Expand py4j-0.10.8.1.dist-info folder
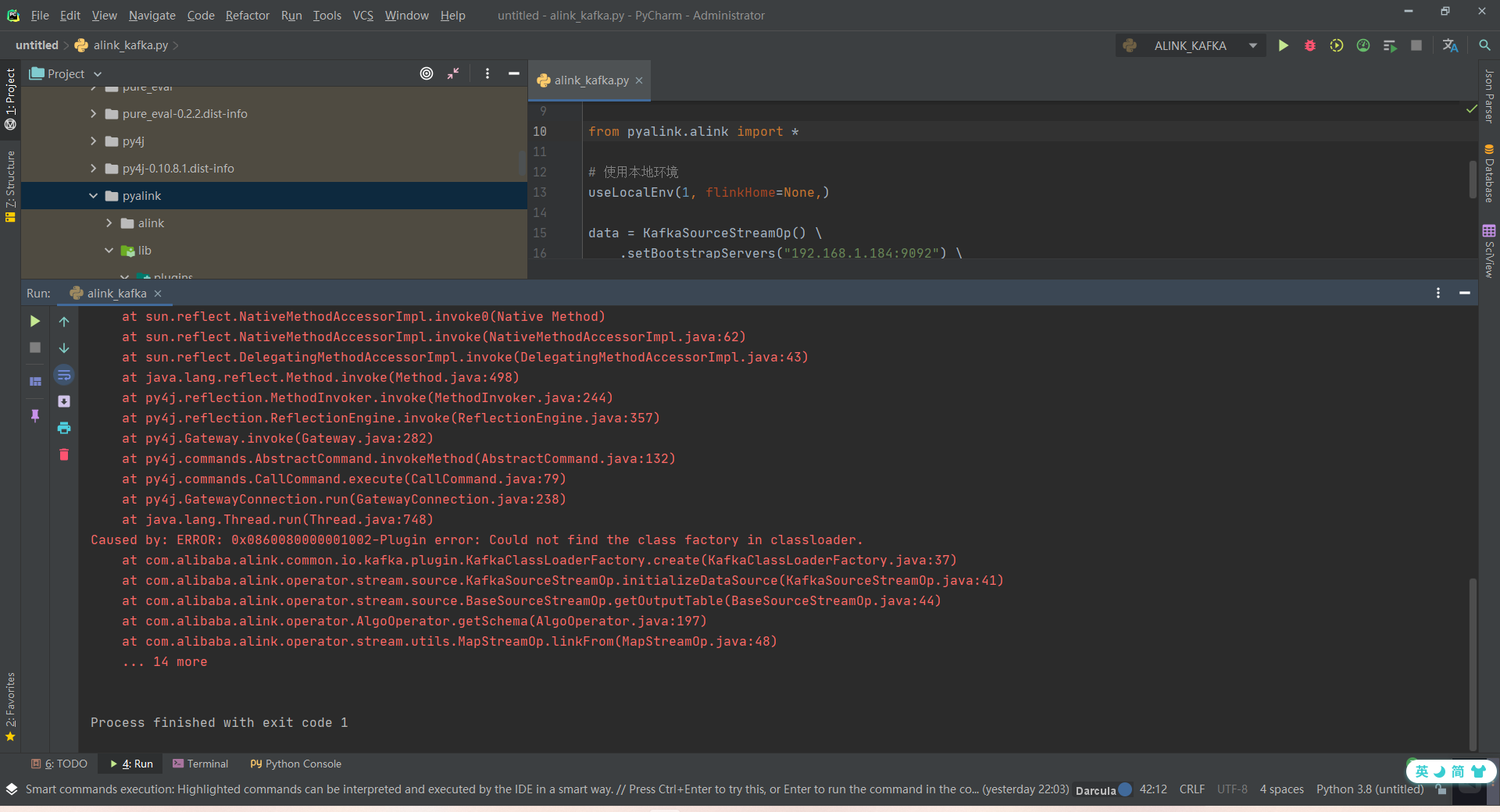Screen dimensions: 1500x812 (x=94, y=169)
